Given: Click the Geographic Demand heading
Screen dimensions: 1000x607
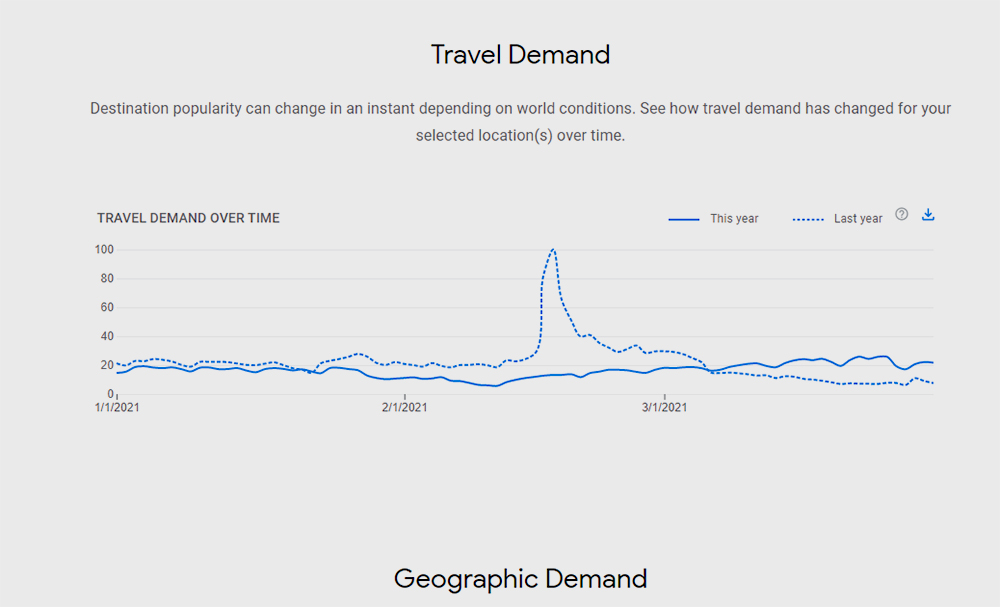Looking at the screenshot, I should point(520,578).
